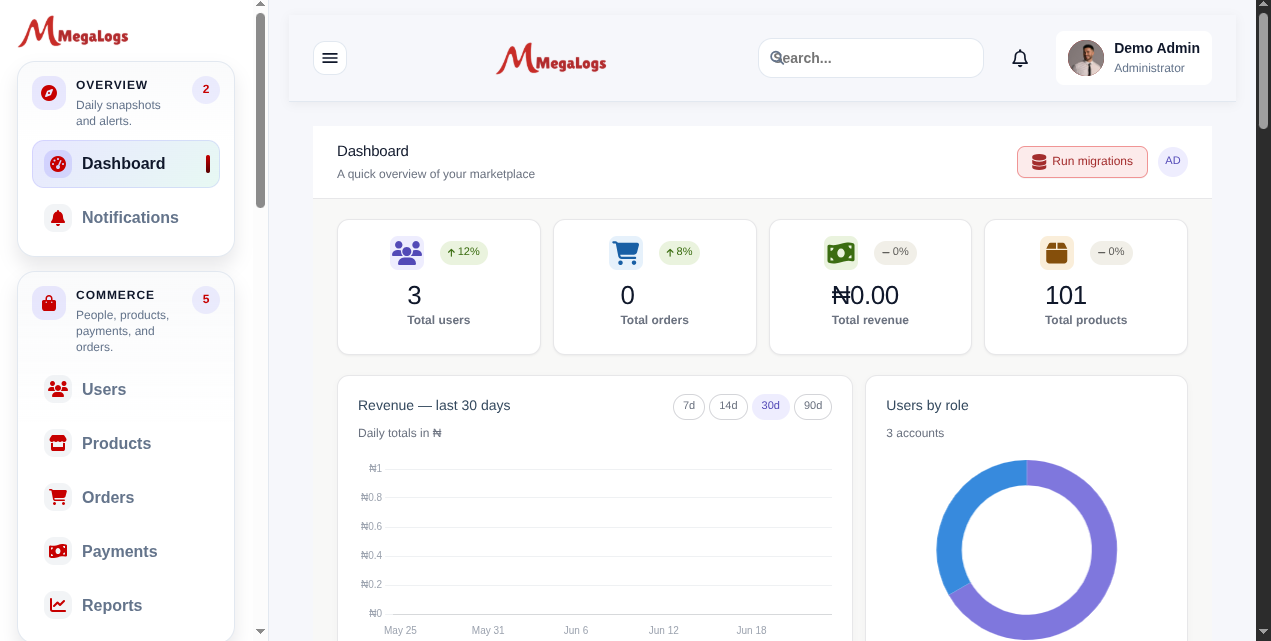Image resolution: width=1271 pixels, height=641 pixels.
Task: Click the sidebar scroll down arrow
Action: coord(260,632)
